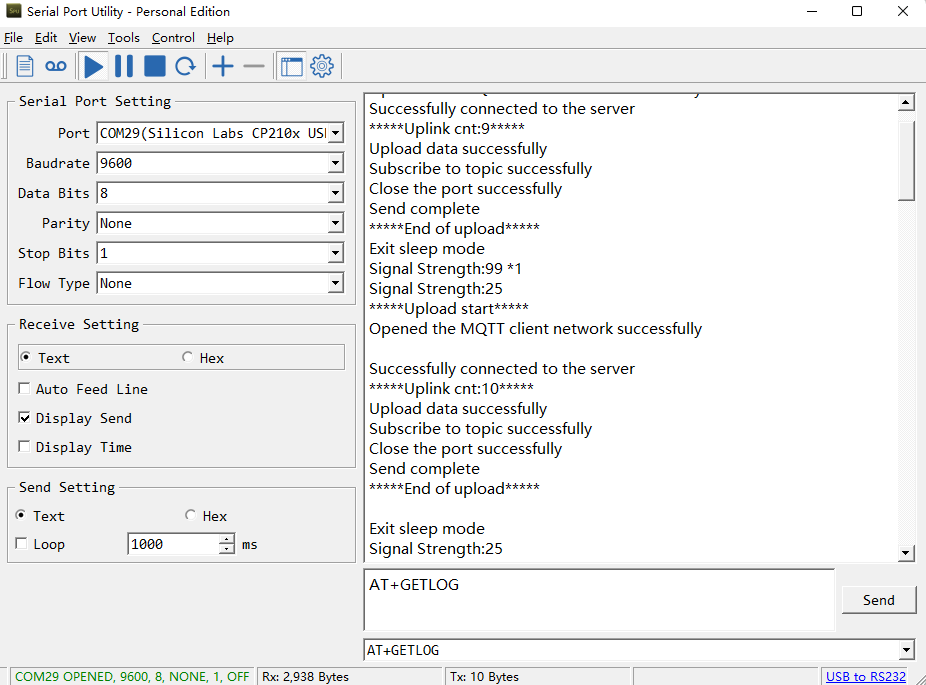Expand the Flow Type dropdown
Screen dimensions: 926x685
coord(335,283)
